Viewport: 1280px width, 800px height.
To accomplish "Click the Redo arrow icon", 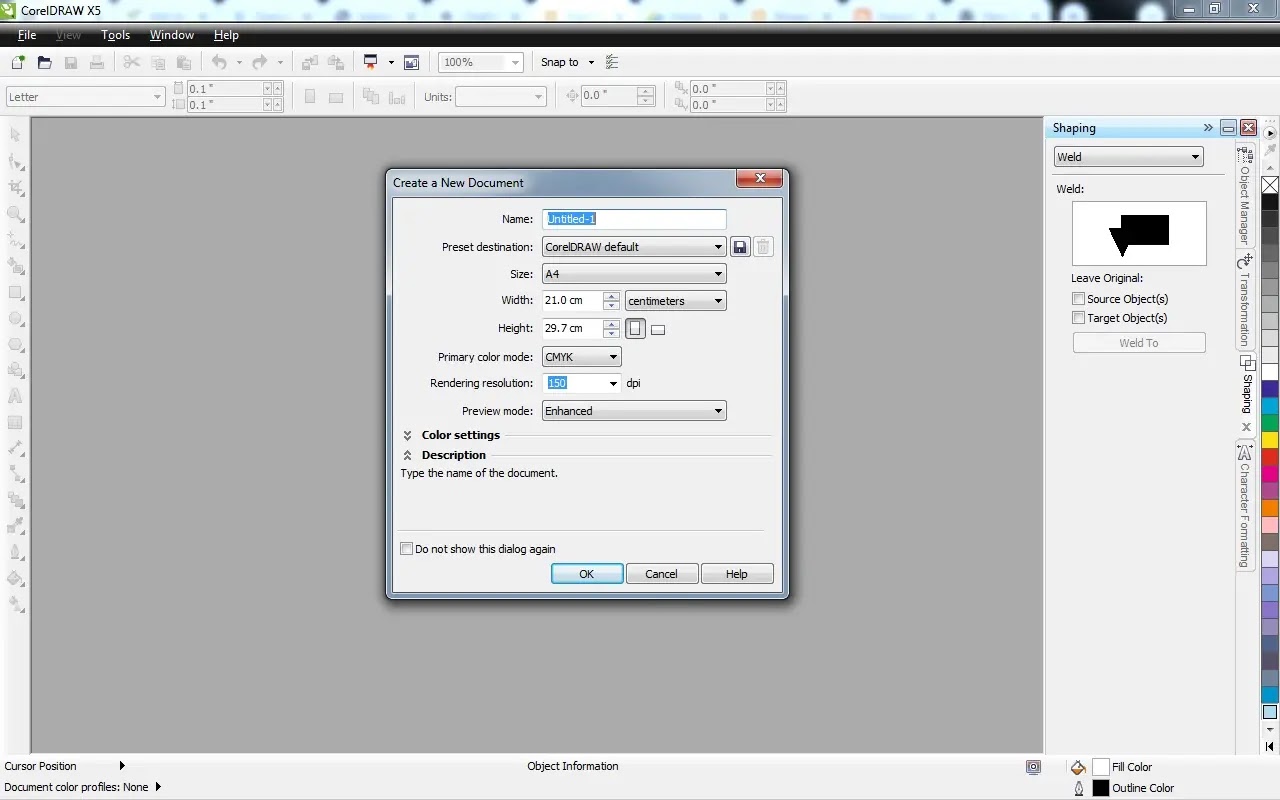I will point(260,62).
